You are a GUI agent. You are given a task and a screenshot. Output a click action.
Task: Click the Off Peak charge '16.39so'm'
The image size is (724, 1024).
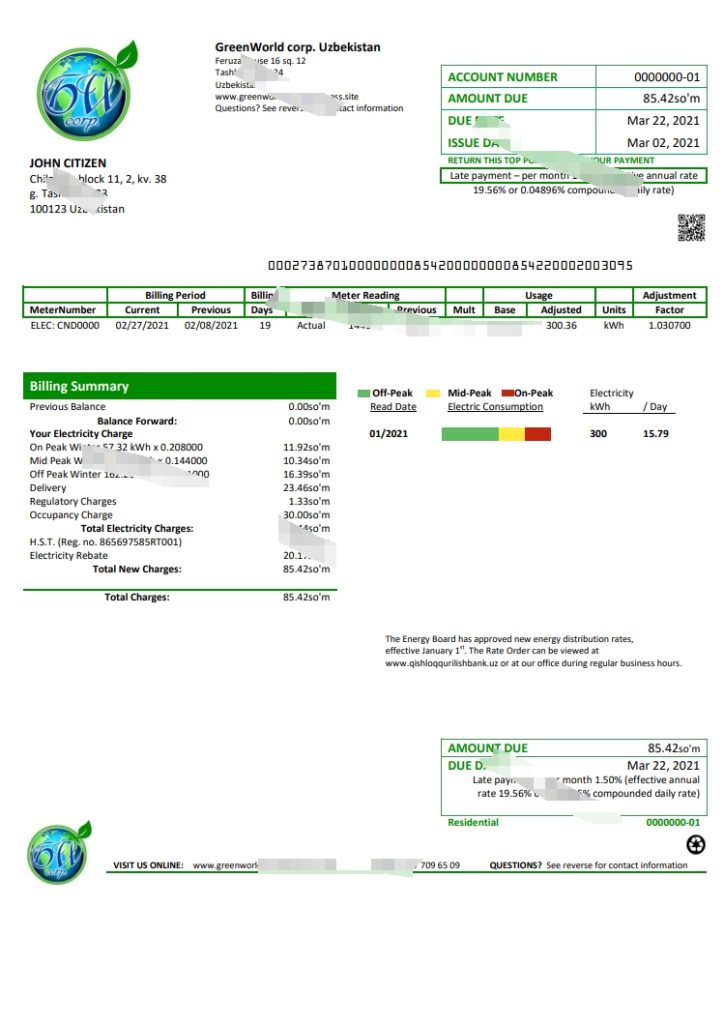[307, 475]
